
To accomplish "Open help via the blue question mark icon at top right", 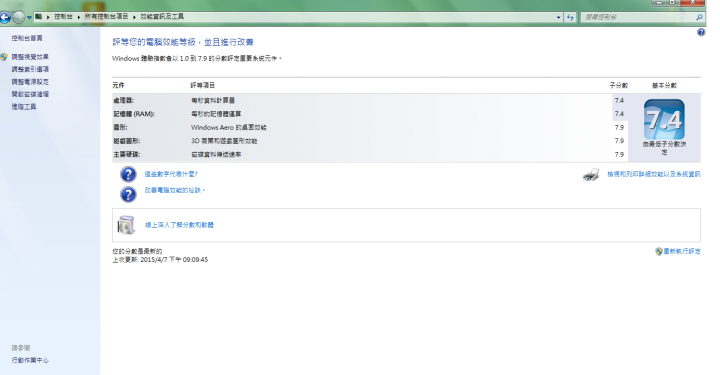I will [x=701, y=32].
